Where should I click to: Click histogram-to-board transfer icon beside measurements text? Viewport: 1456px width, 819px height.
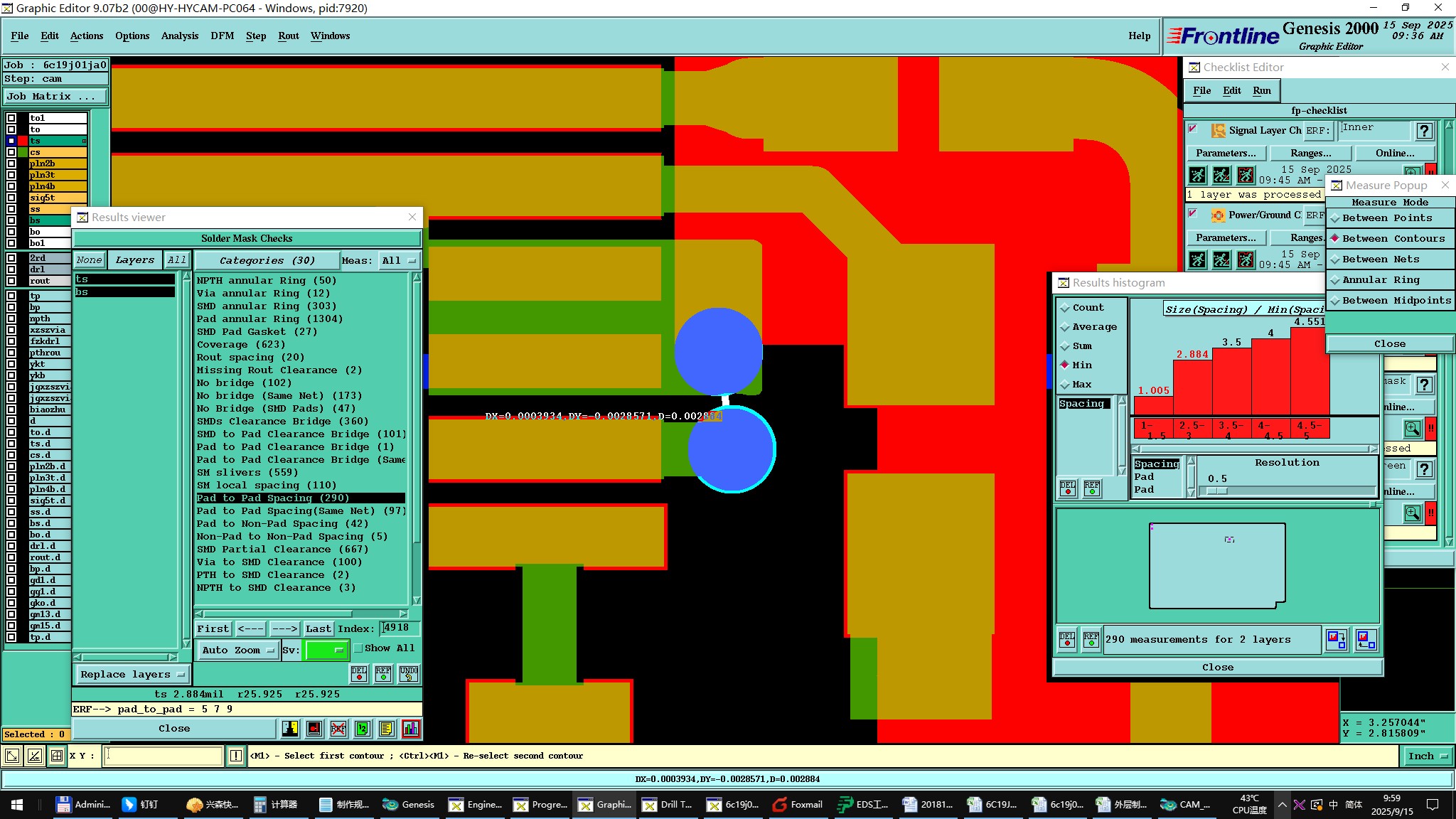point(1337,640)
